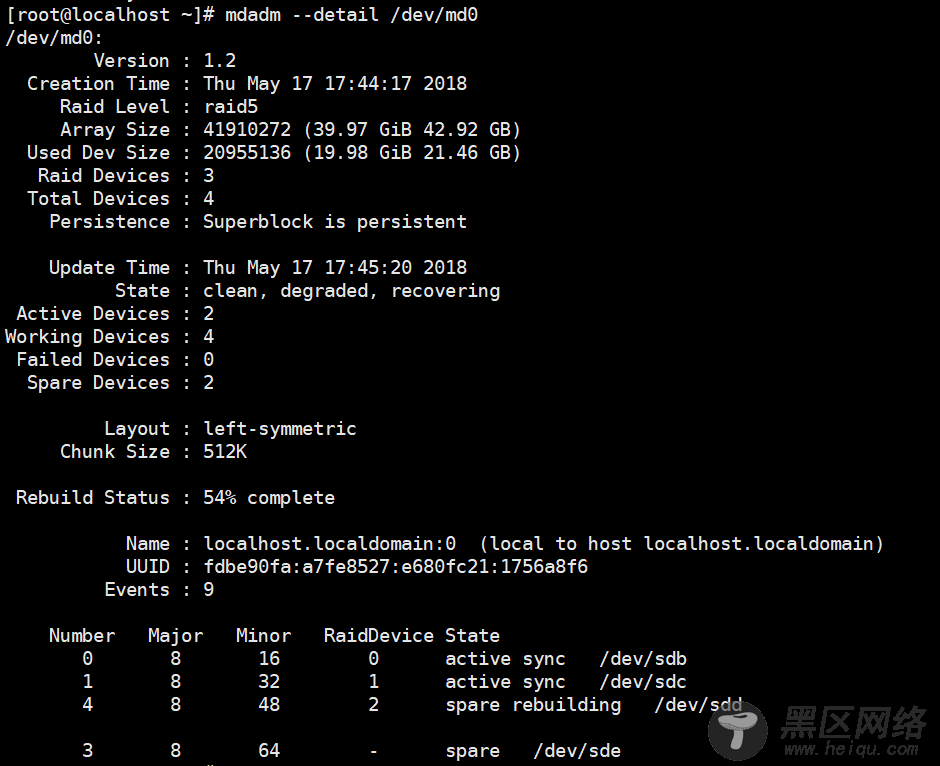The height and width of the screenshot is (766, 940).
Task: Click the device path '/dev/sdb'
Action: [x=643, y=659]
